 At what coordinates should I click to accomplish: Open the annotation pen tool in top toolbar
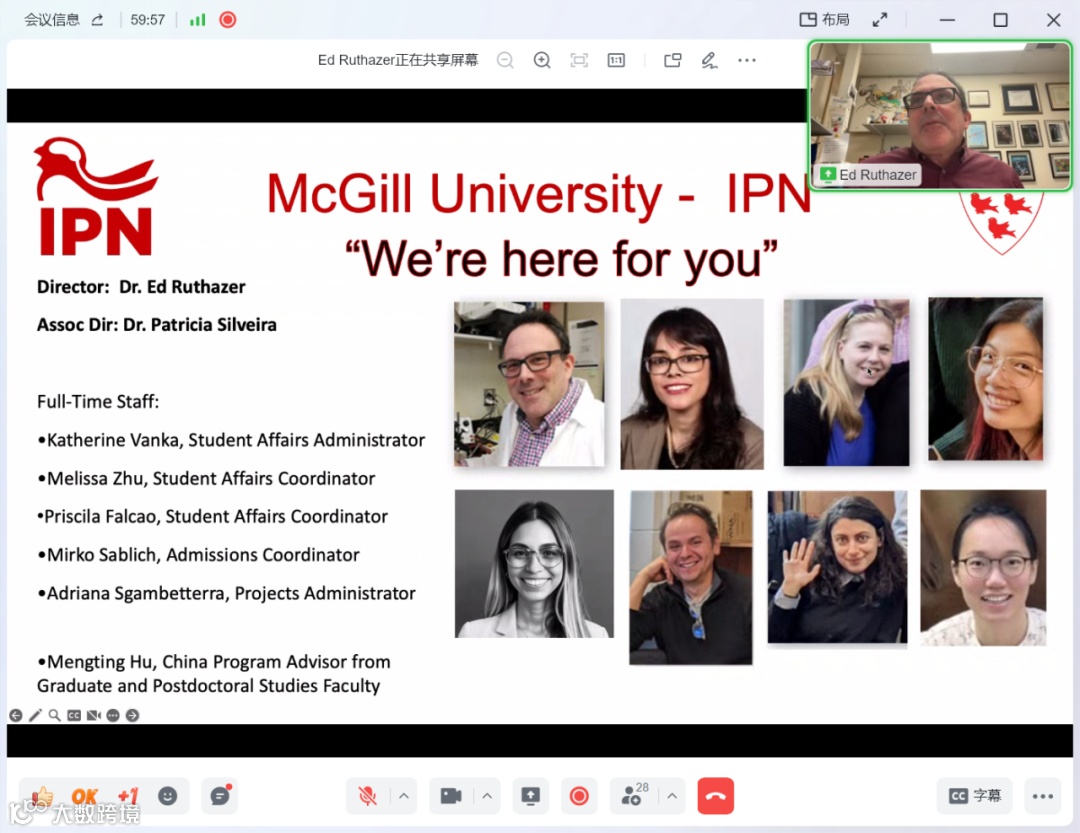pos(709,61)
